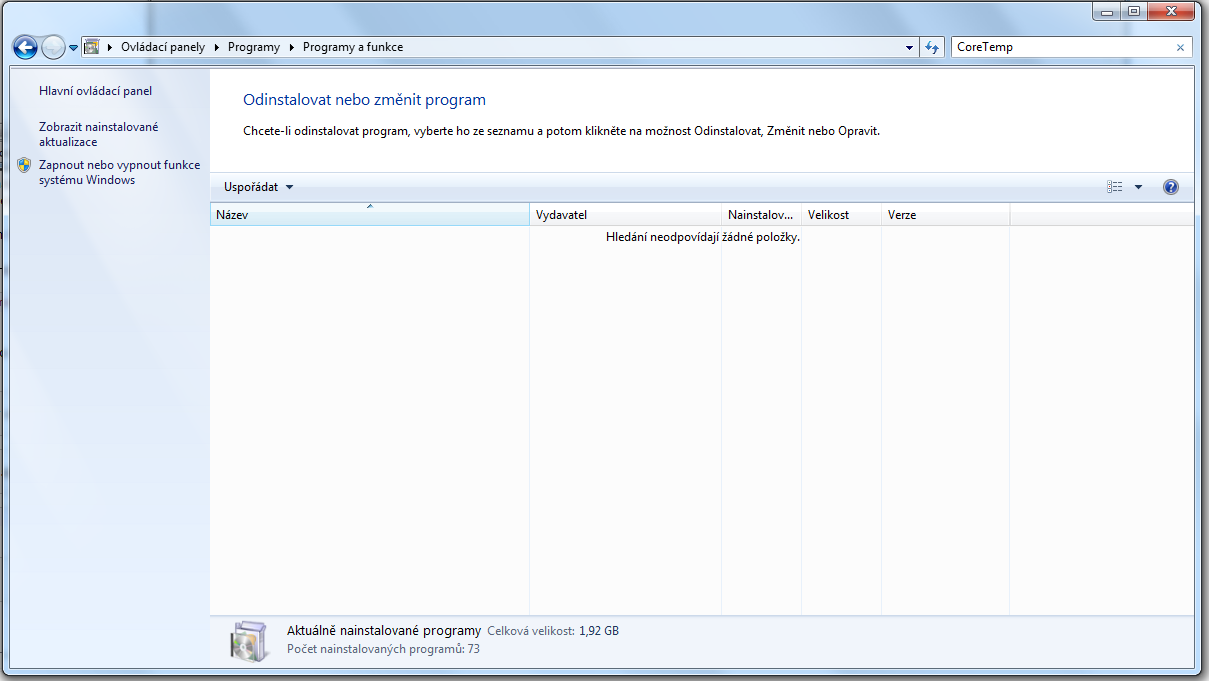Click the shield icon beside Windows features link

click(x=25, y=165)
